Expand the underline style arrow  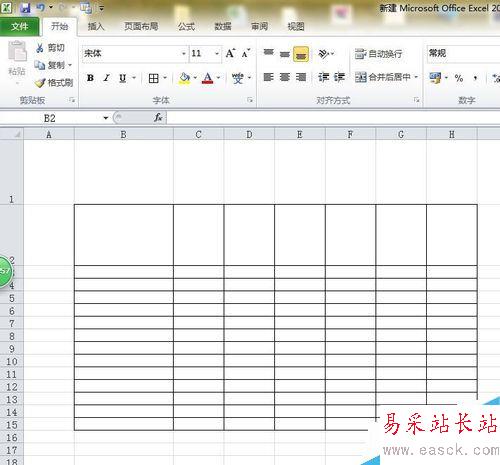tap(134, 78)
